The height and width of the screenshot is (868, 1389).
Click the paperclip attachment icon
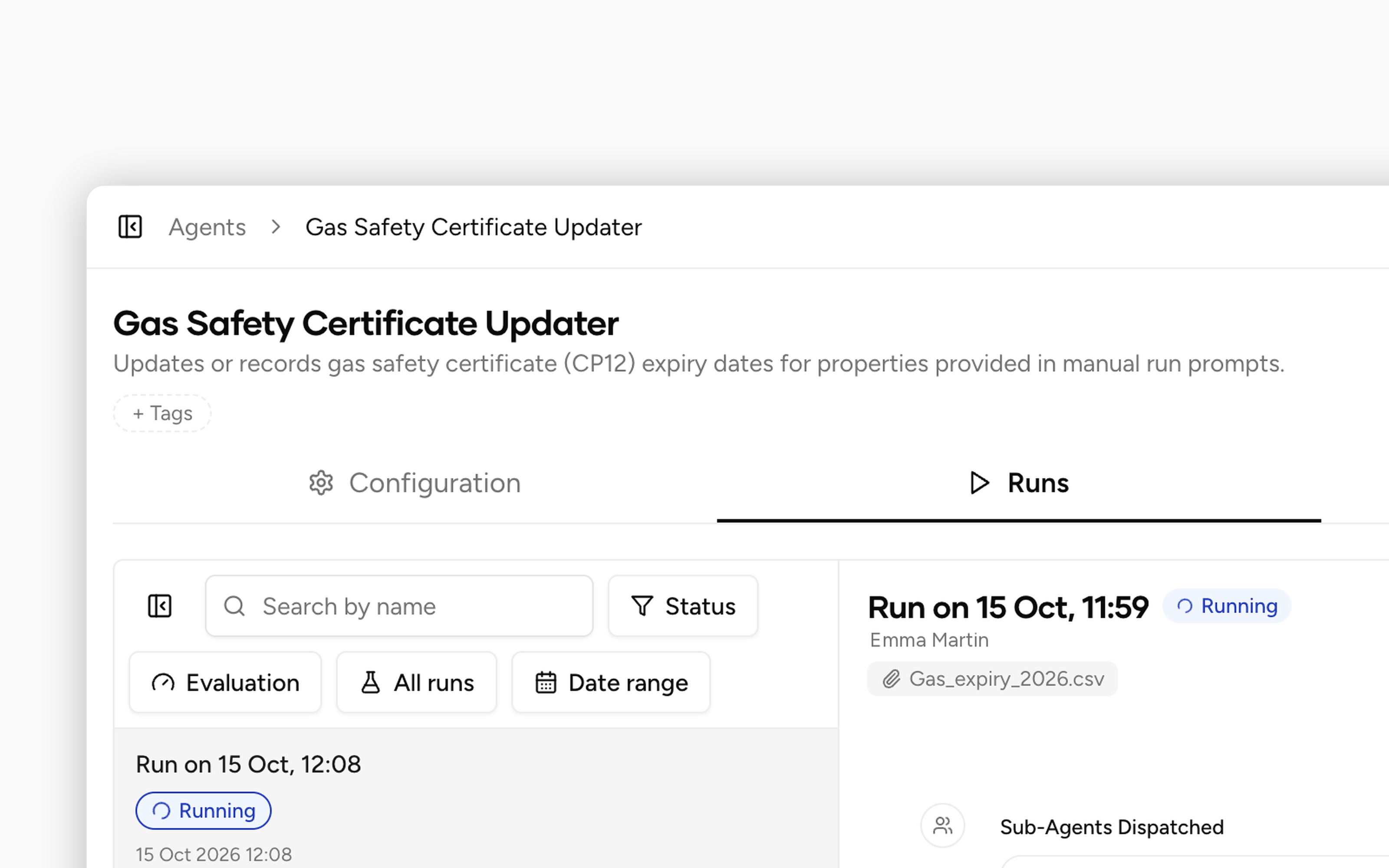[891, 679]
